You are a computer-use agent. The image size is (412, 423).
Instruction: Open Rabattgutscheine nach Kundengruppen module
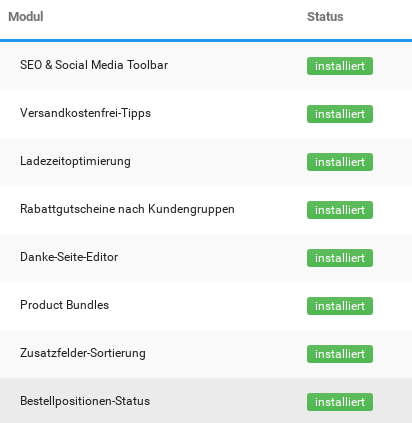tap(127, 209)
